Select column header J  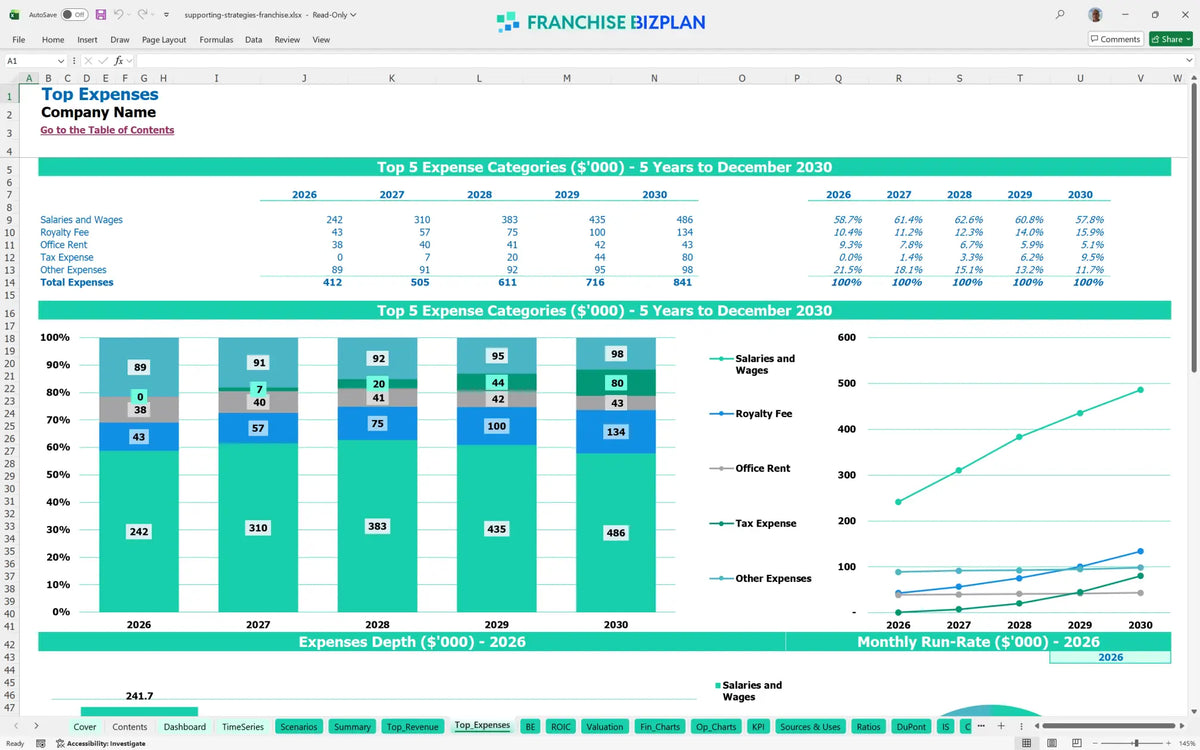[x=304, y=78]
